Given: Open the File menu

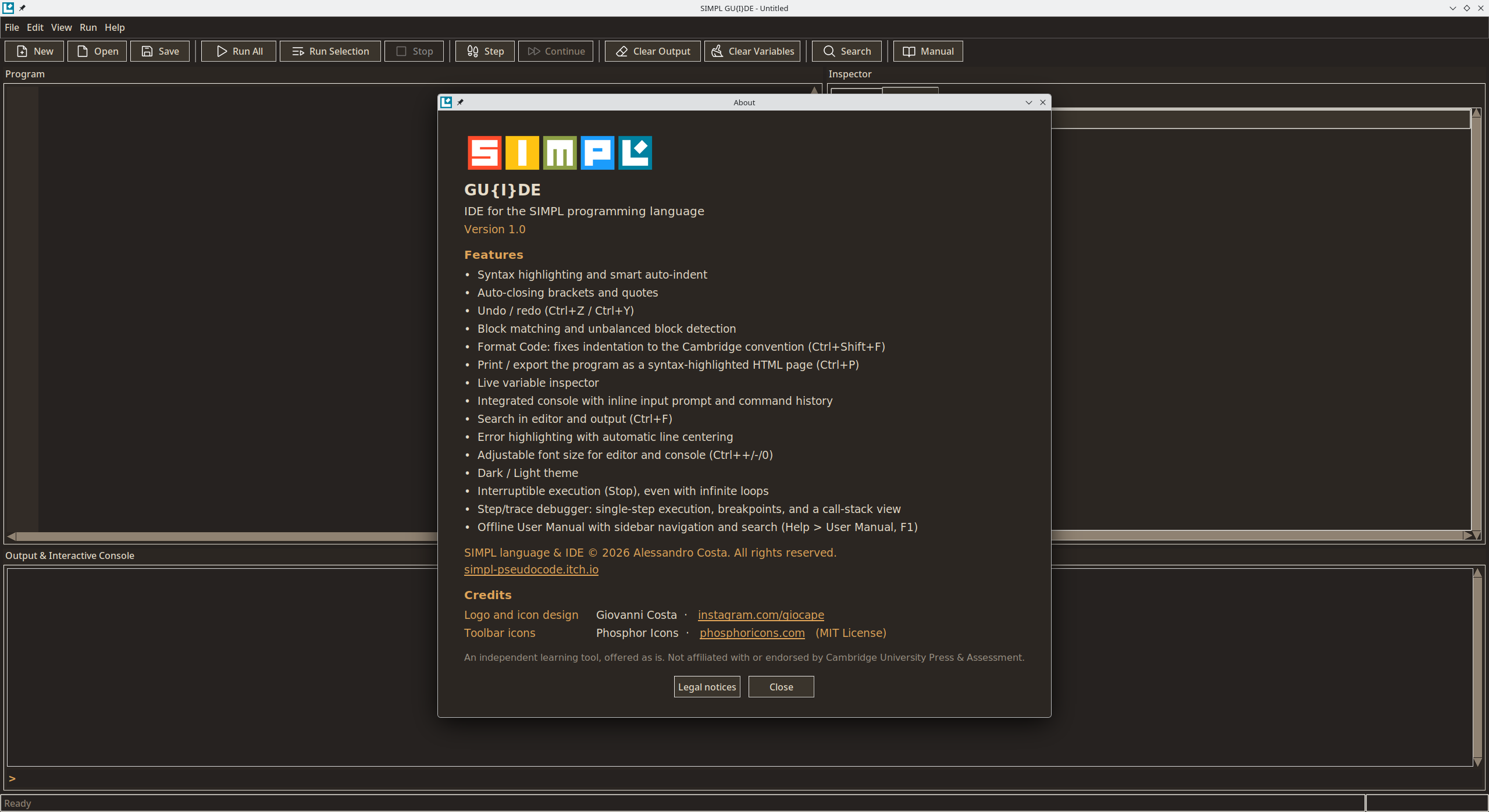Looking at the screenshot, I should click(12, 27).
